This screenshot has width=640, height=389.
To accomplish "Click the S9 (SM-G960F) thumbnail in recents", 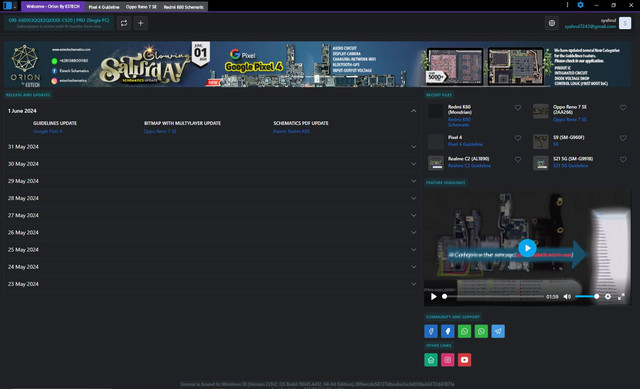I will 541,142.
